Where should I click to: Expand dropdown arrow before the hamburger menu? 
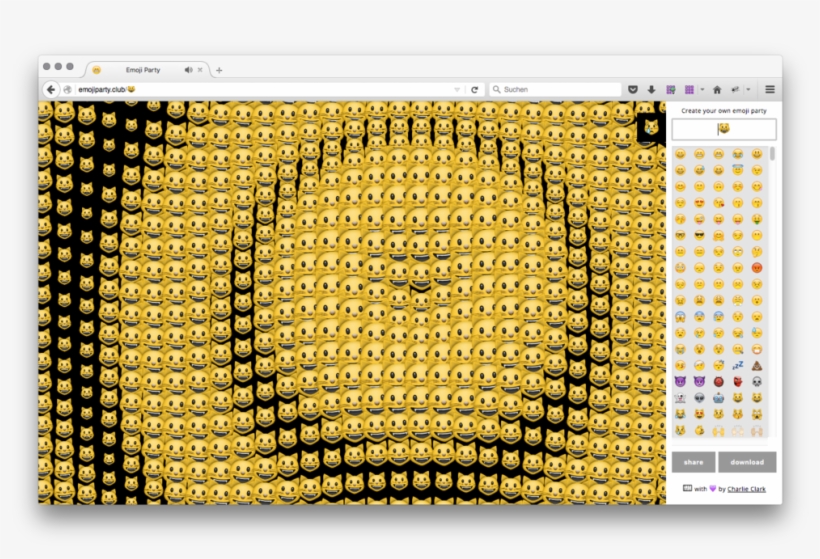(748, 89)
